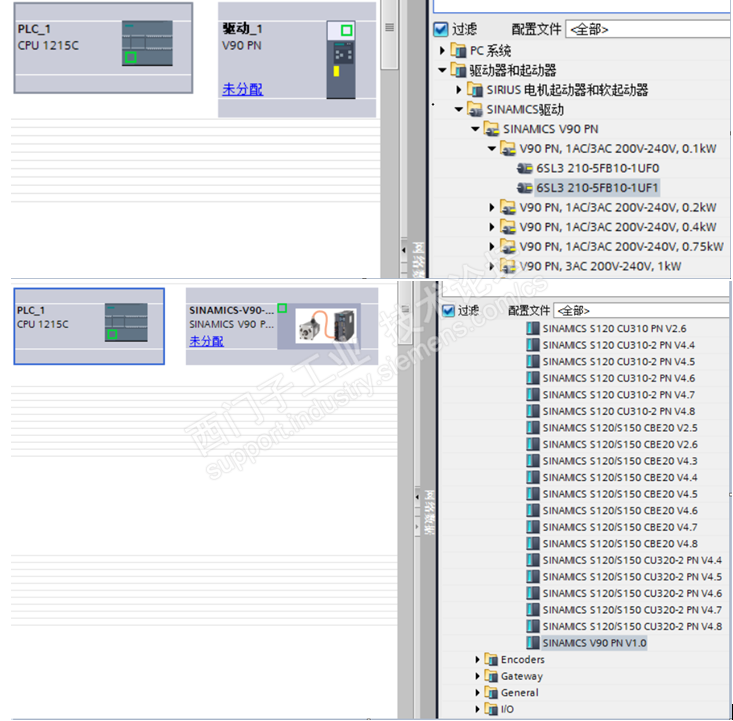Expand the PC 系统 tree node
The width and height of the screenshot is (733, 721).
[x=442, y=50]
